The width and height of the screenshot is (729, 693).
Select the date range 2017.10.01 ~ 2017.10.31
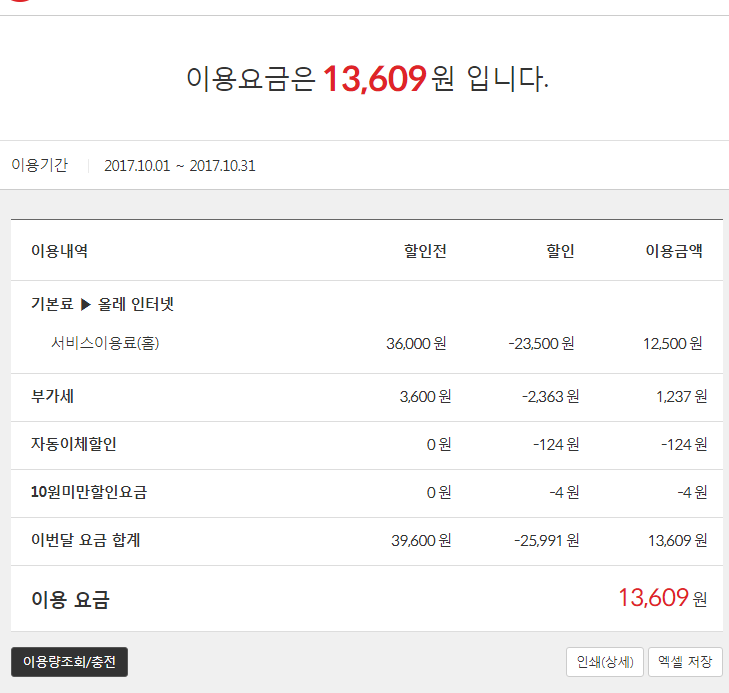point(179,166)
